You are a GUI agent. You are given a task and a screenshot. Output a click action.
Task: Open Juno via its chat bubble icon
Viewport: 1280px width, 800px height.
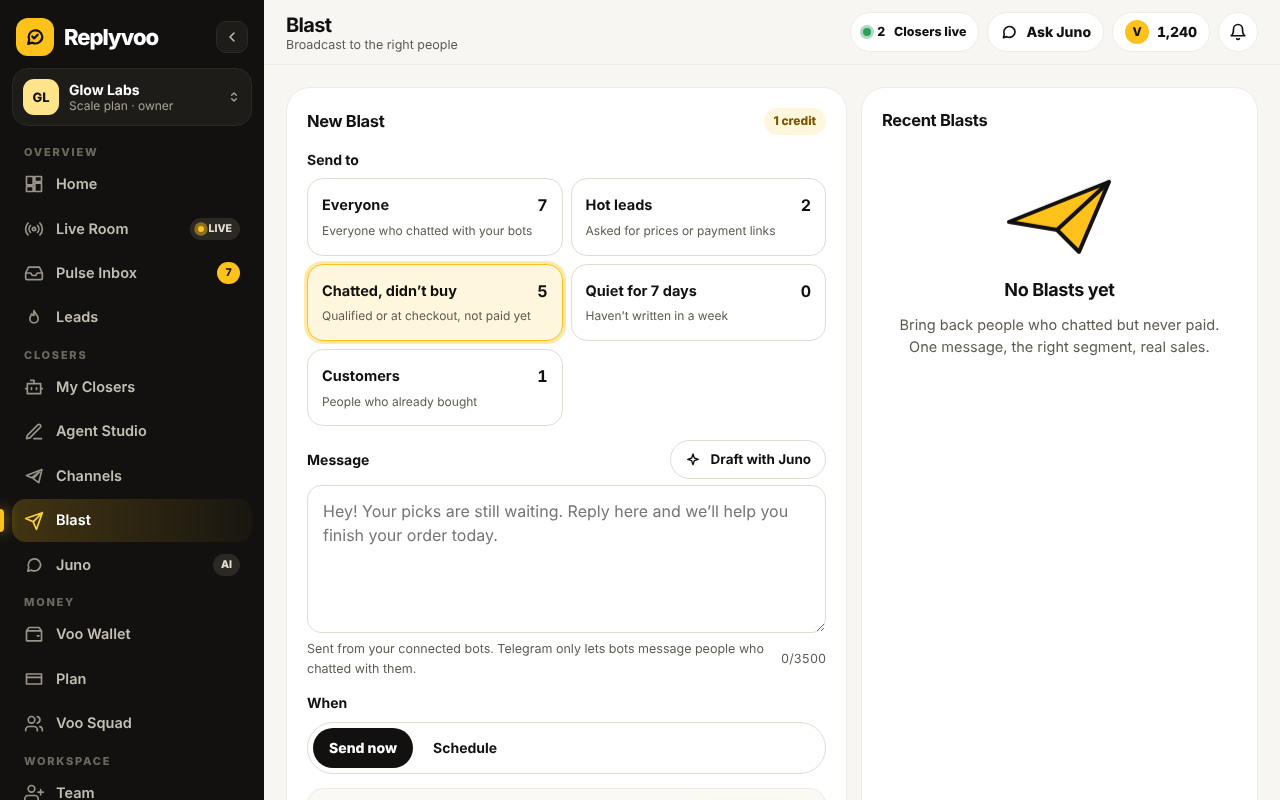[x=34, y=565]
